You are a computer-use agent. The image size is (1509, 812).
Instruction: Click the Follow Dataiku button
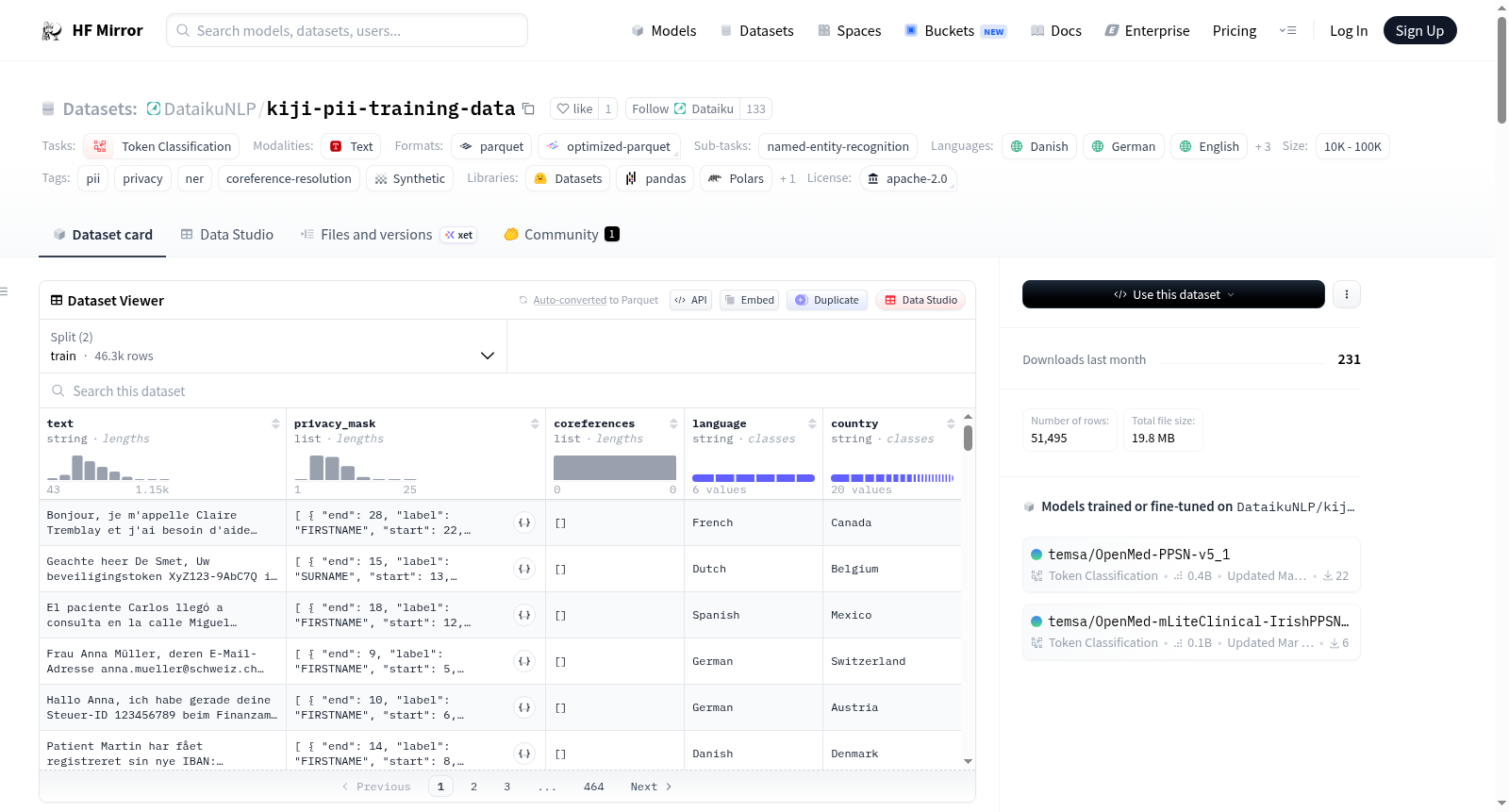point(683,109)
